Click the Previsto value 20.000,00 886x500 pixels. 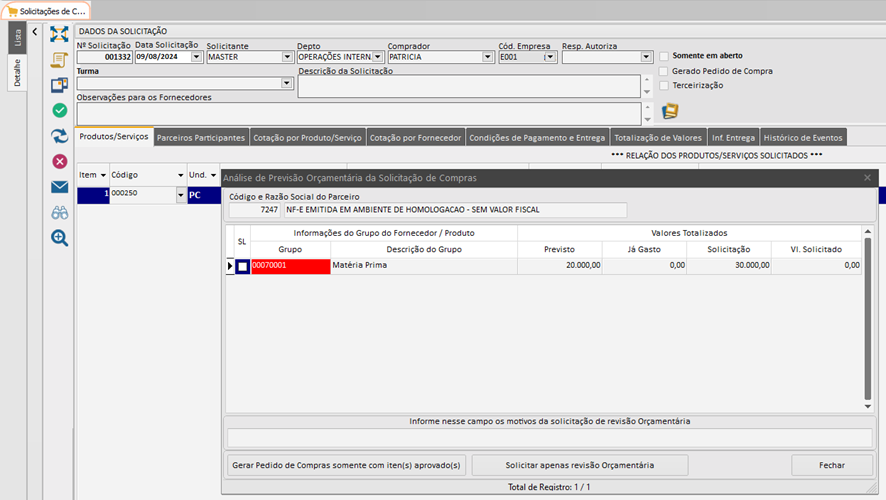[559, 266]
